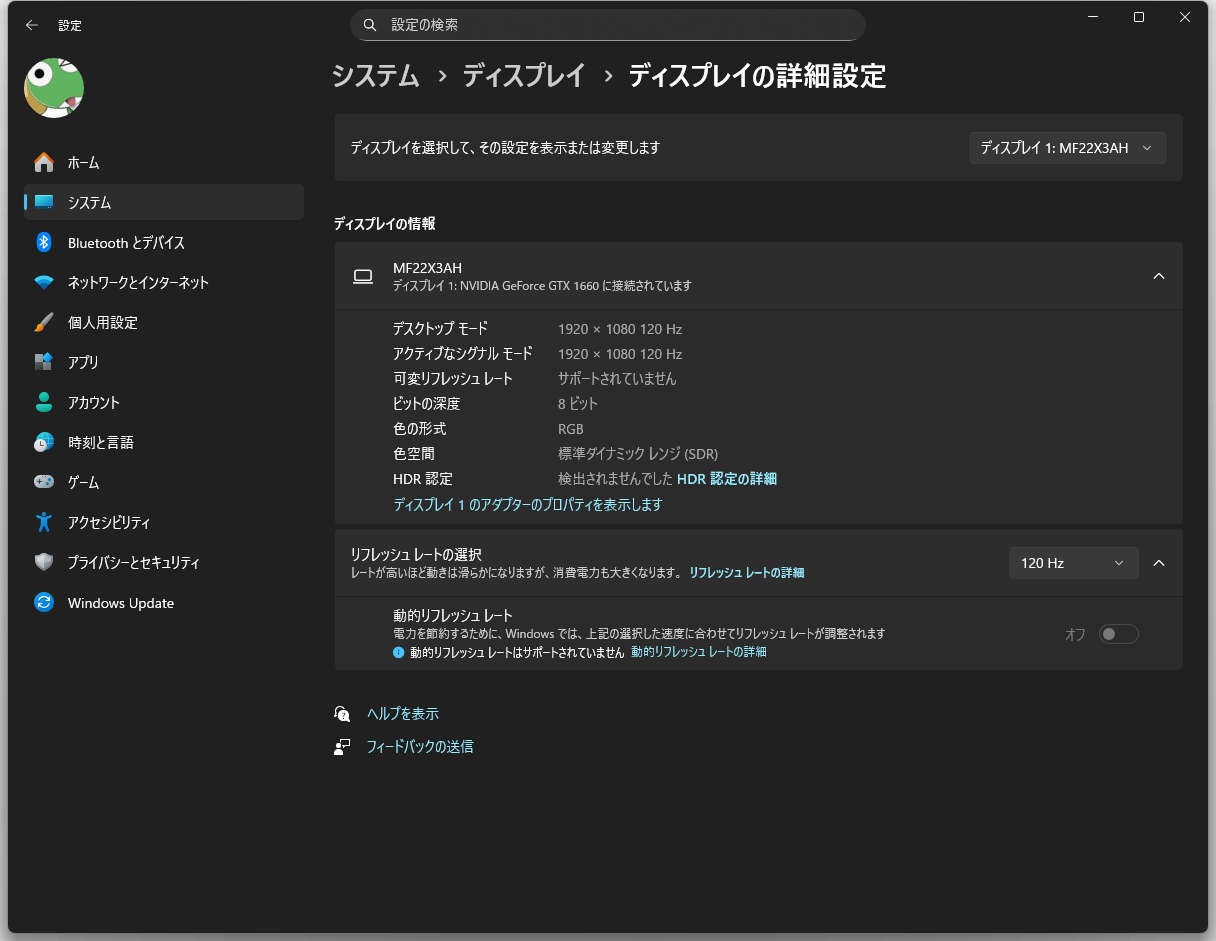Click the Bluetooth icon in sidebar

(x=44, y=243)
